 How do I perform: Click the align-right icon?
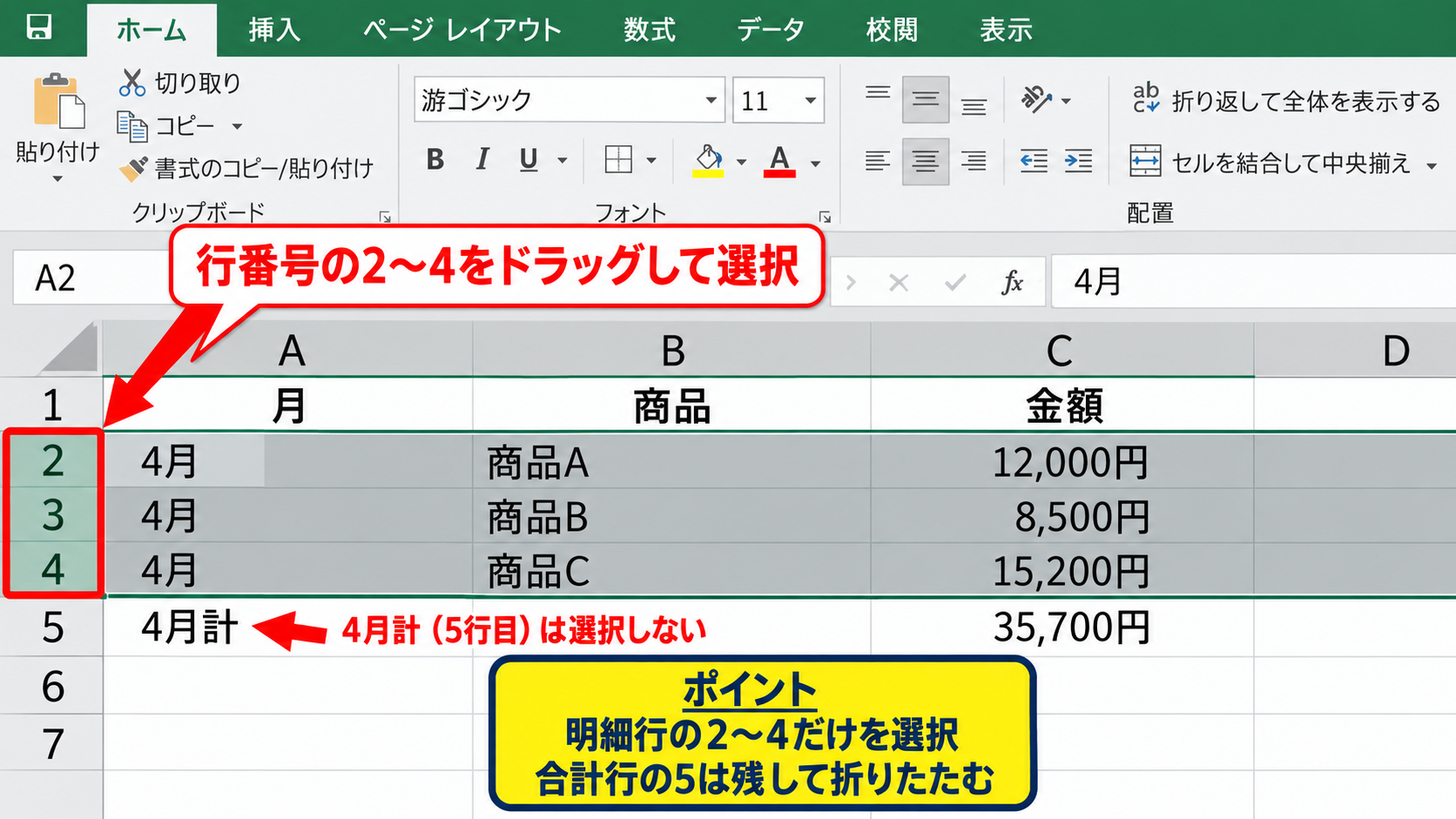point(974,161)
